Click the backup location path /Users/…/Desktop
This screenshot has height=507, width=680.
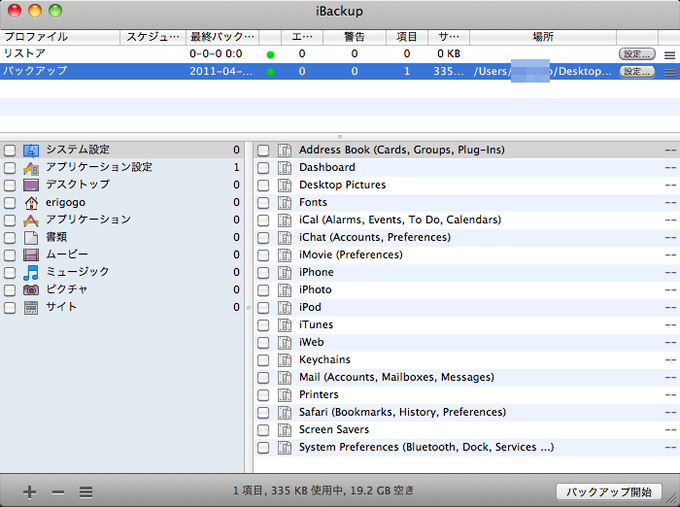point(543,72)
